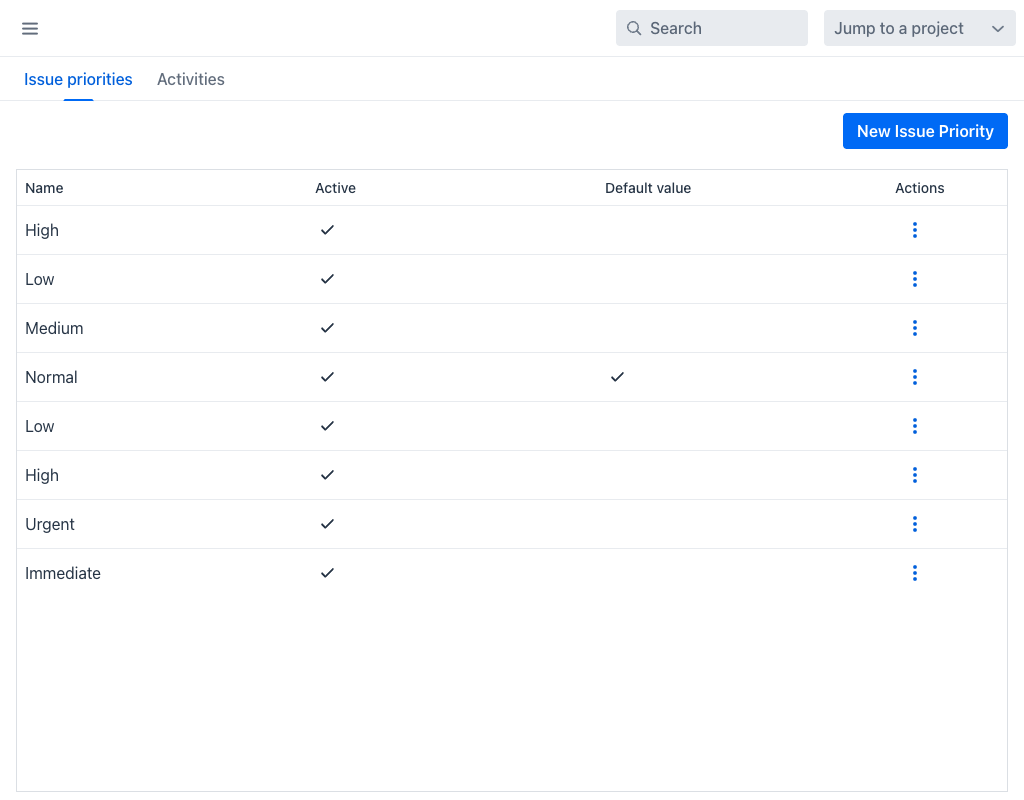This screenshot has height=800, width=1024.
Task: Select the Low name just above Medium
Action: (39, 279)
